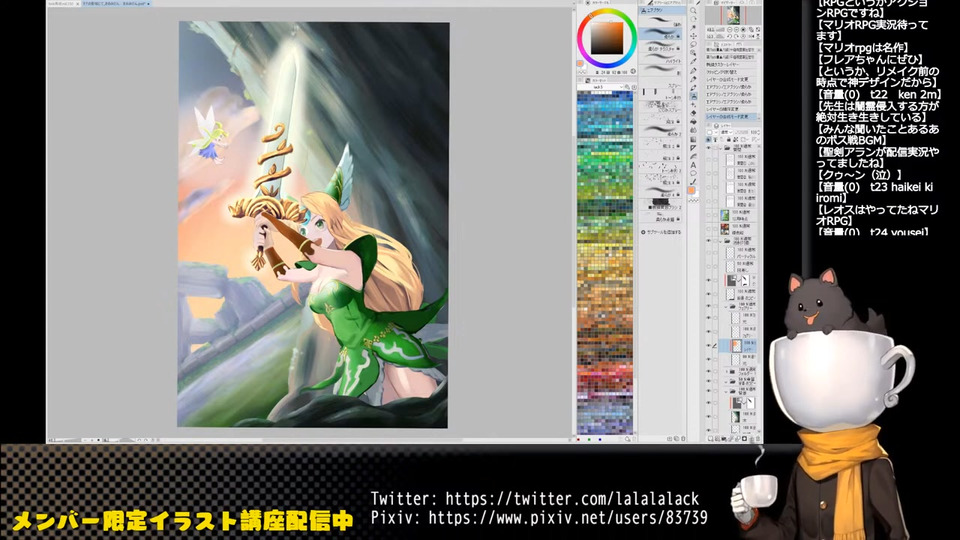960x540 pixels.
Task: Click the Navigator canvas thumbnail
Action: pos(733,15)
